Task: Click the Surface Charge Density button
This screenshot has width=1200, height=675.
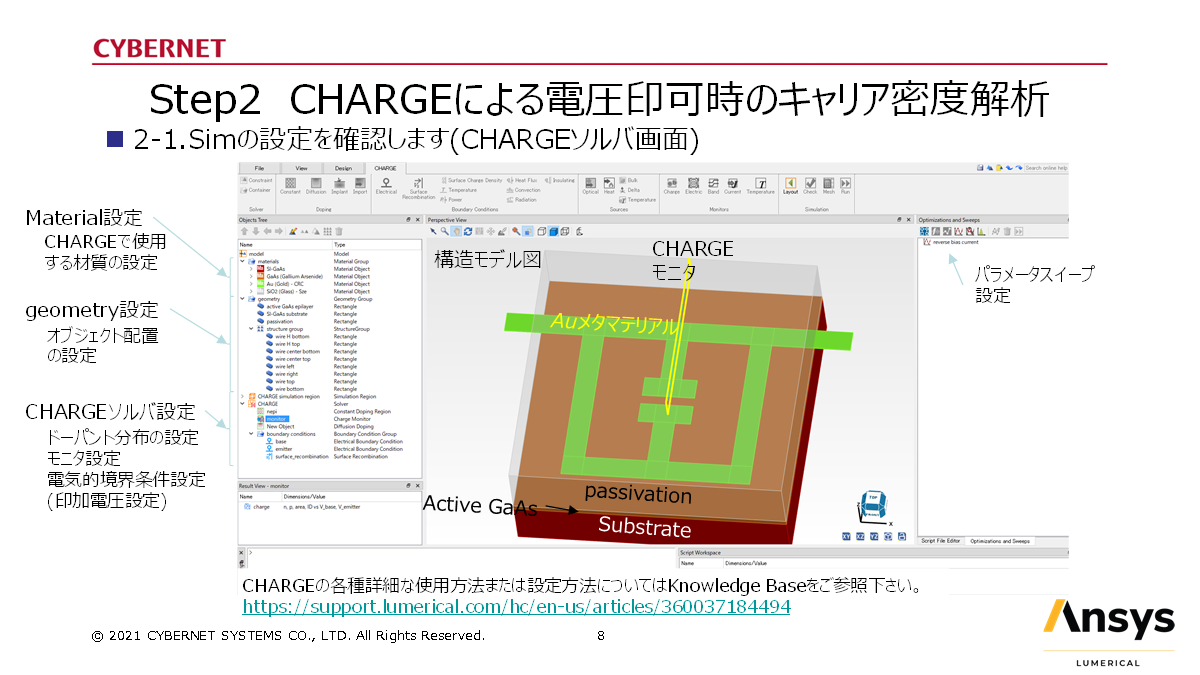Action: [x=471, y=180]
